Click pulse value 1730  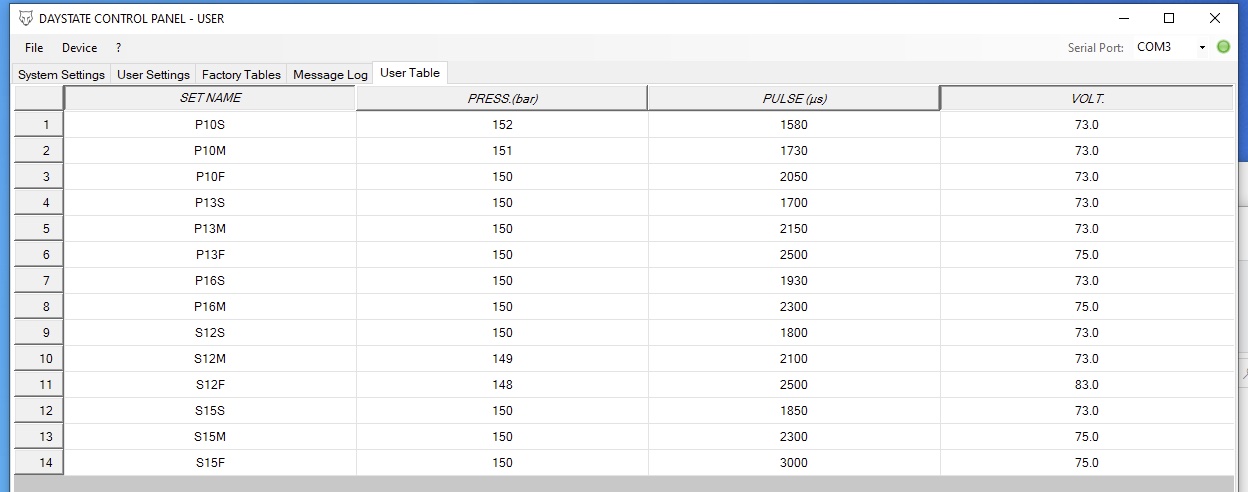click(794, 151)
